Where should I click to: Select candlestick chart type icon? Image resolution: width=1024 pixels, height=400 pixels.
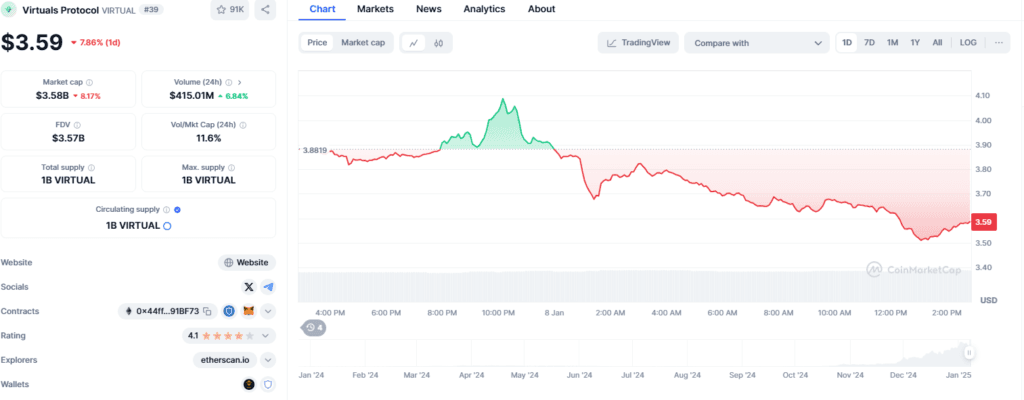[x=438, y=43]
